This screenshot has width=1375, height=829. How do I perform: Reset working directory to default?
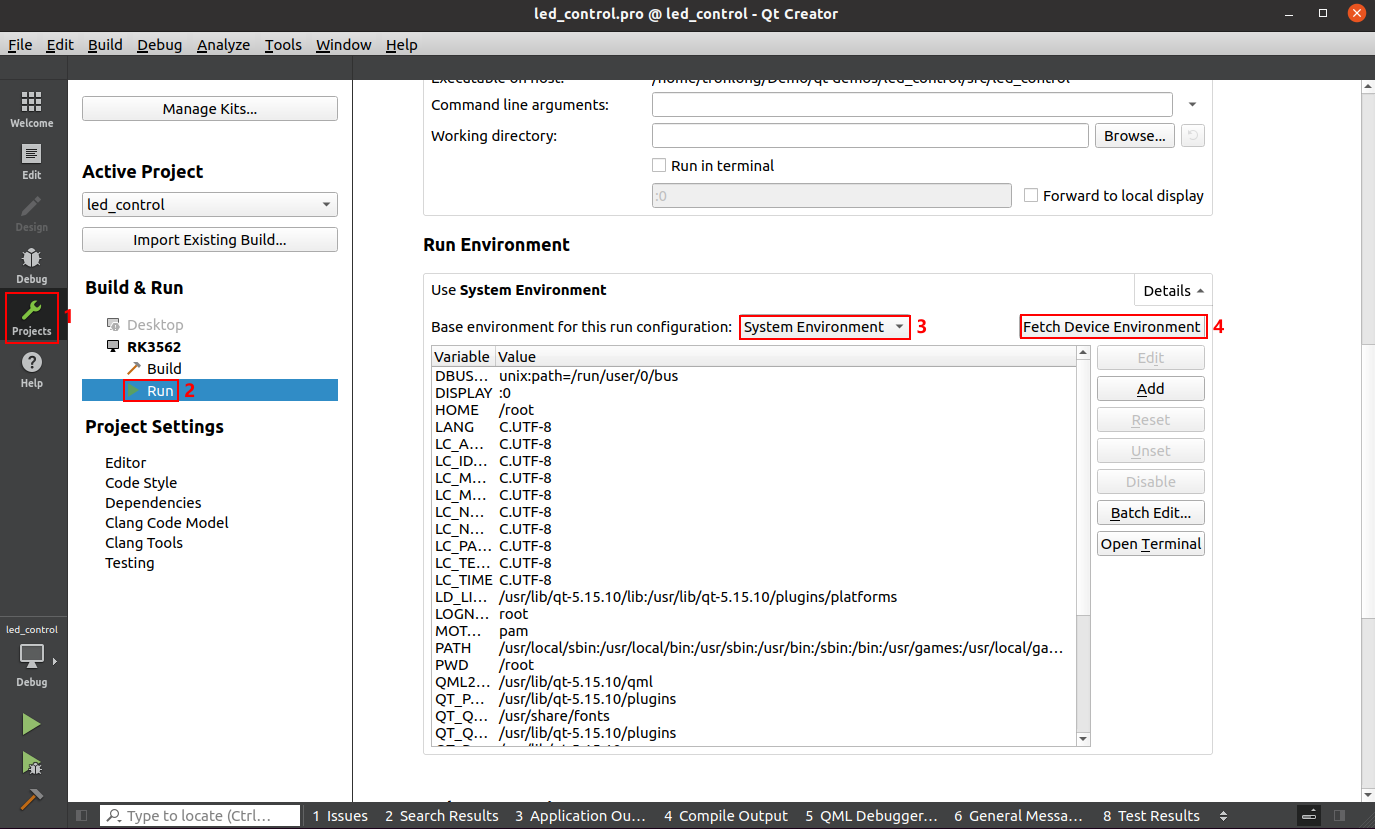1192,136
